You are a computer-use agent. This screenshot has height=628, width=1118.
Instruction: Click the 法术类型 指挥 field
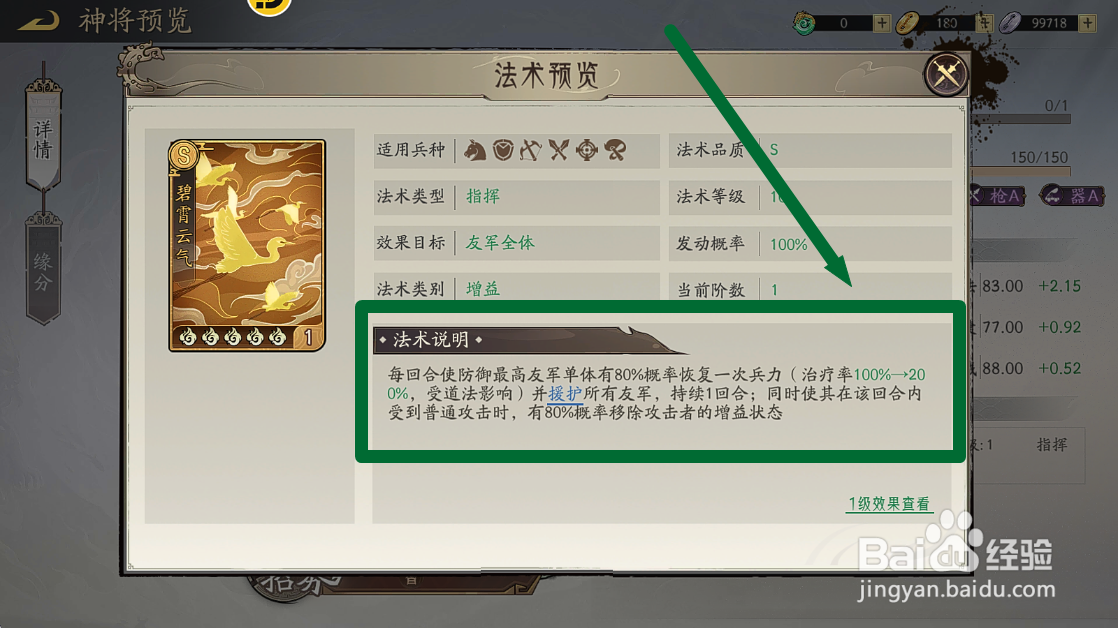tap(516, 196)
